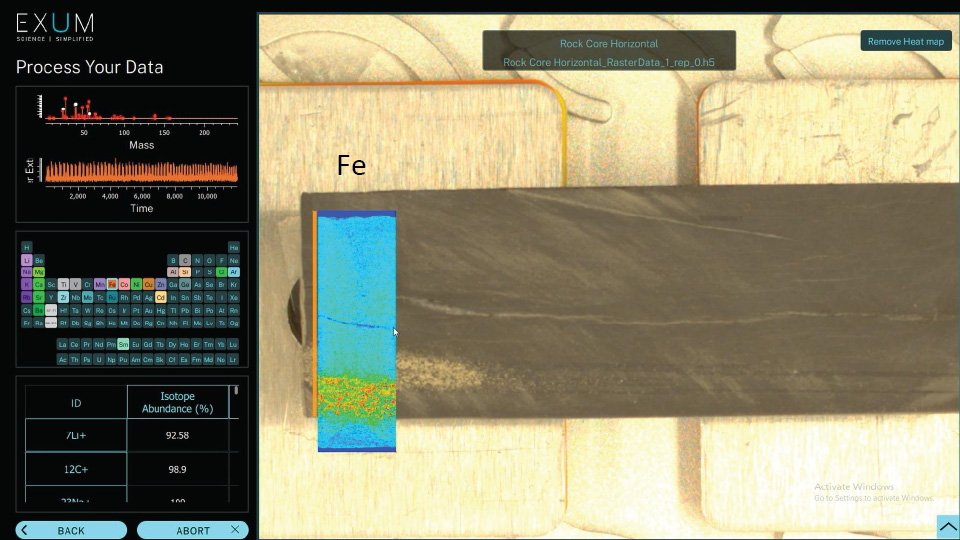
Task: Pick the Cl element tile
Action: coord(222,272)
